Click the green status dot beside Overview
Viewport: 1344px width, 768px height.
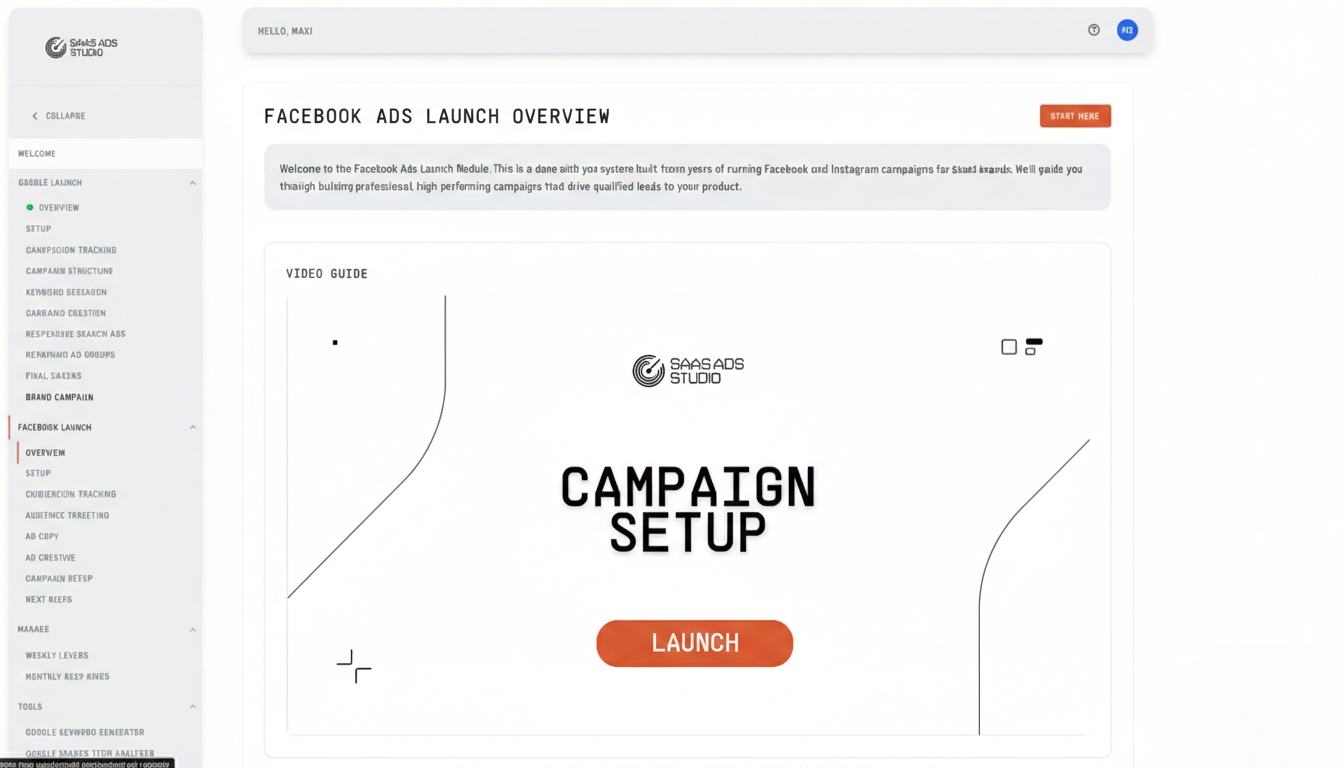tap(29, 207)
